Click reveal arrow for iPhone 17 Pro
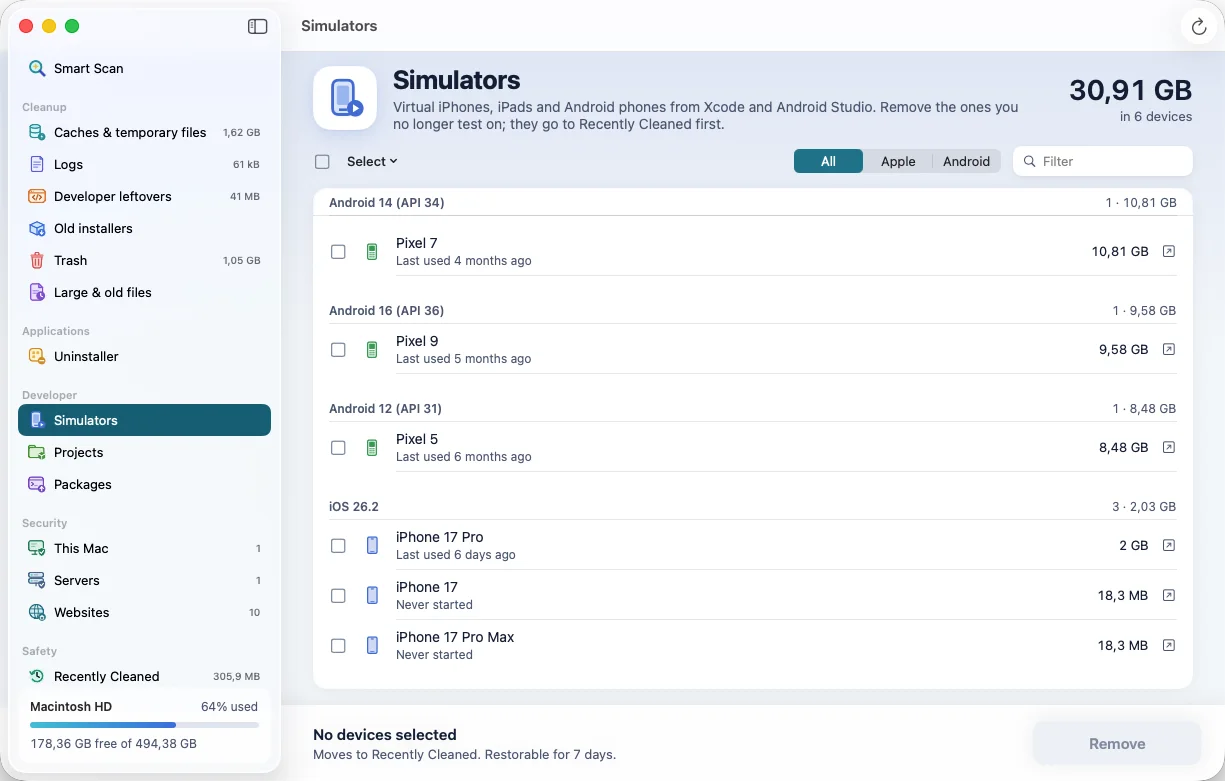The height and width of the screenshot is (781, 1225). 1168,545
